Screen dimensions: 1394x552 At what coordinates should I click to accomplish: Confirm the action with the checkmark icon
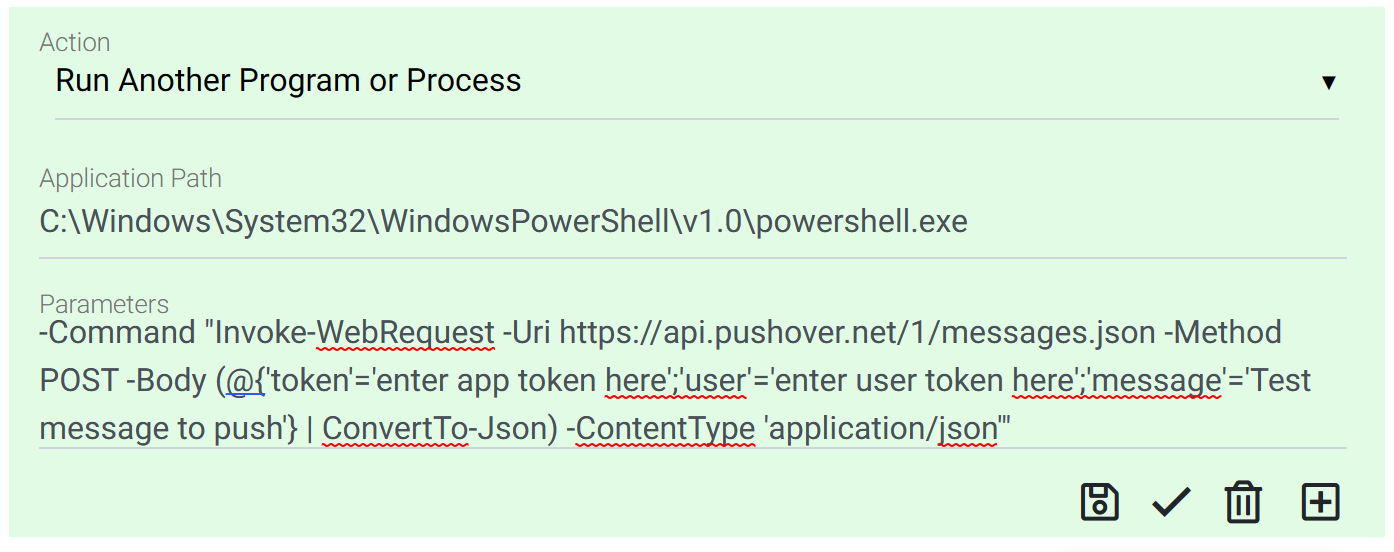click(1170, 502)
